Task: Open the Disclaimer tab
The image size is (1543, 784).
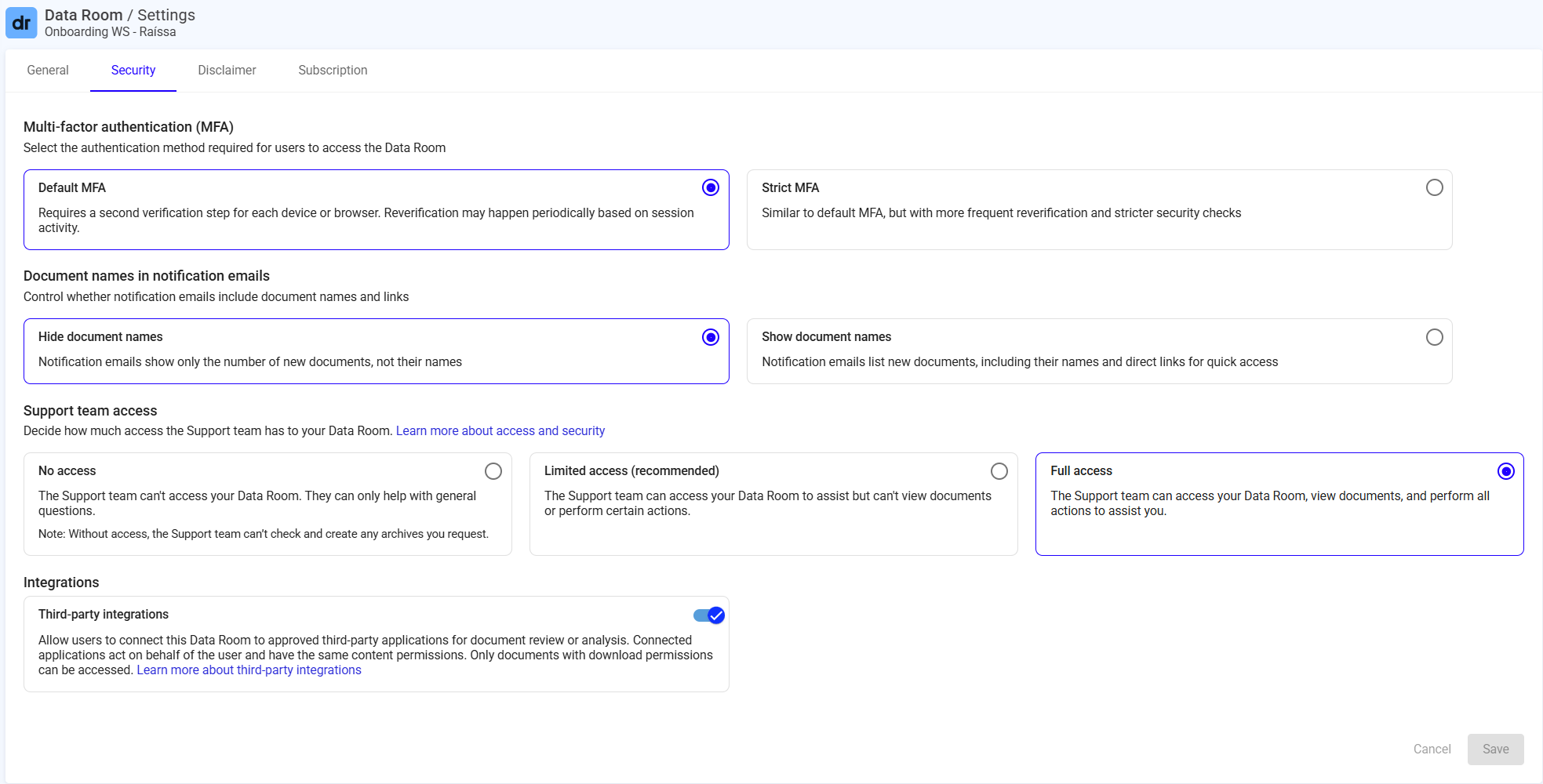Action: point(227,71)
